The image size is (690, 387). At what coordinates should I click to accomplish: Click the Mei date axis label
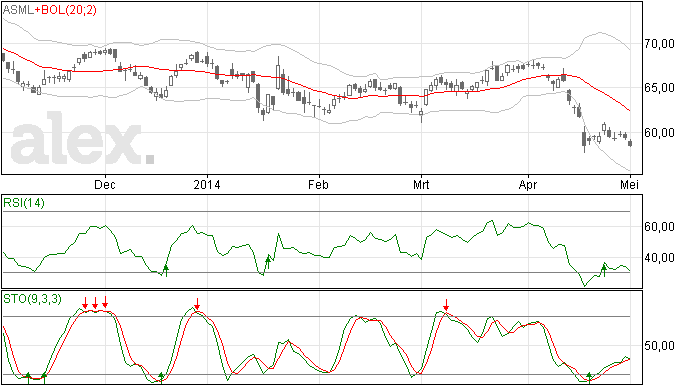[629, 184]
